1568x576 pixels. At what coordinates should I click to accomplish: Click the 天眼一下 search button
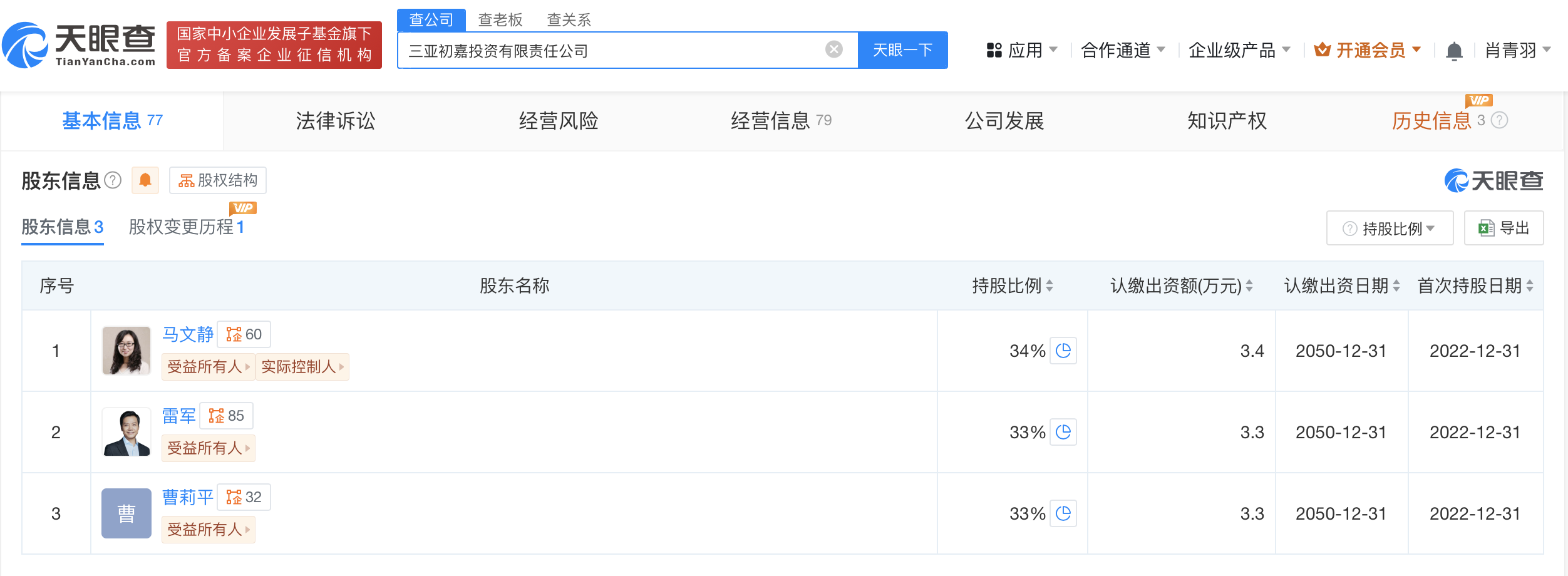[902, 50]
